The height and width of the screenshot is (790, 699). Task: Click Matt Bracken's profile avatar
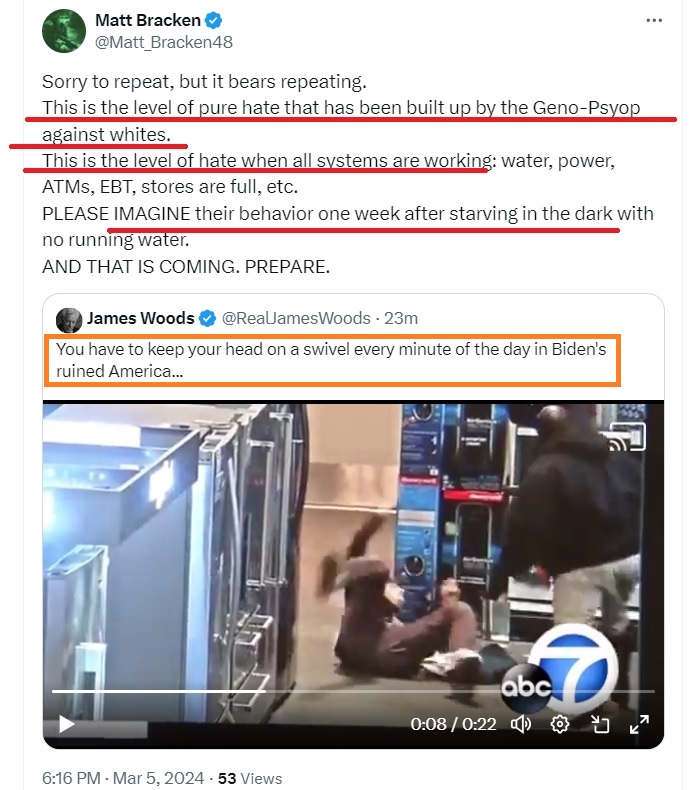tap(64, 31)
